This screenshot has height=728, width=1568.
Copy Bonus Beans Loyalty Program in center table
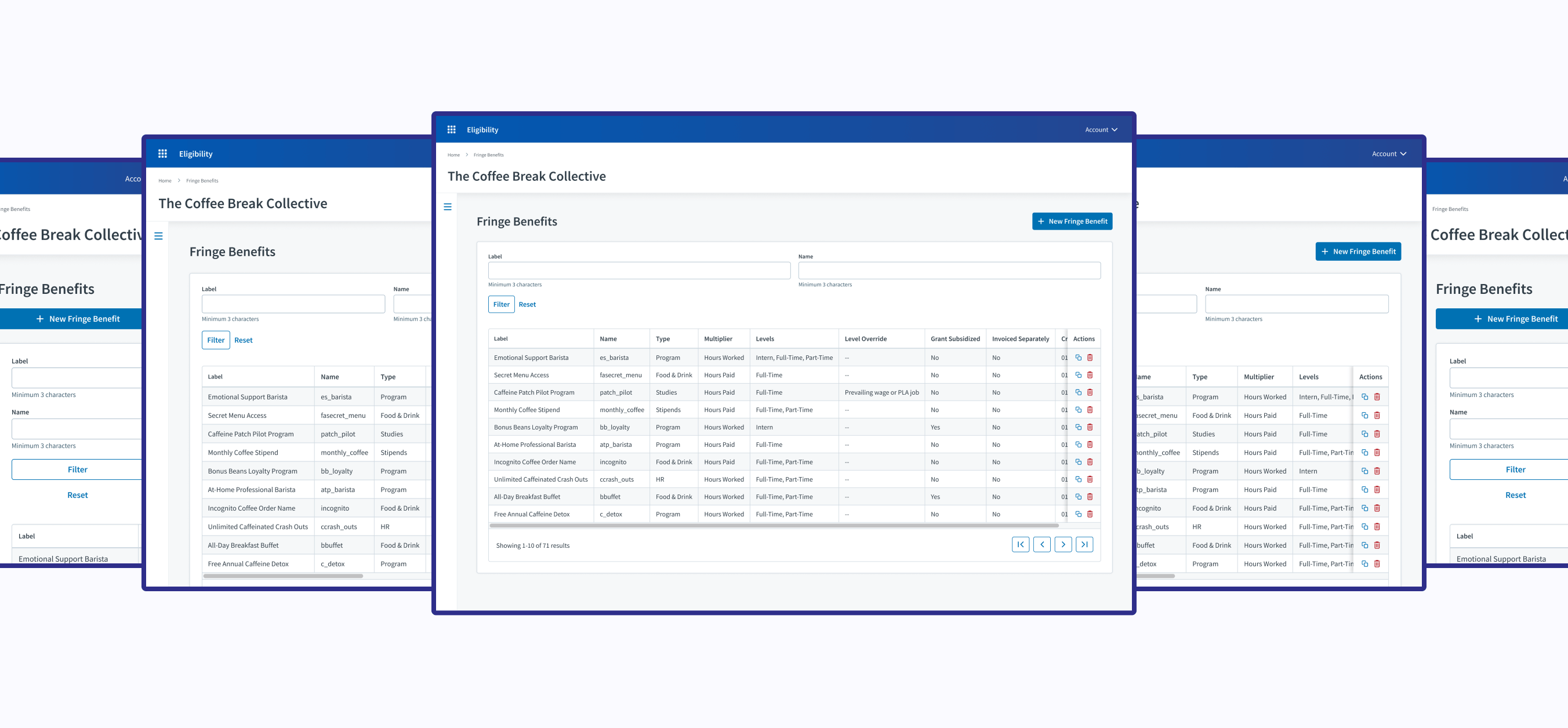click(x=1078, y=427)
